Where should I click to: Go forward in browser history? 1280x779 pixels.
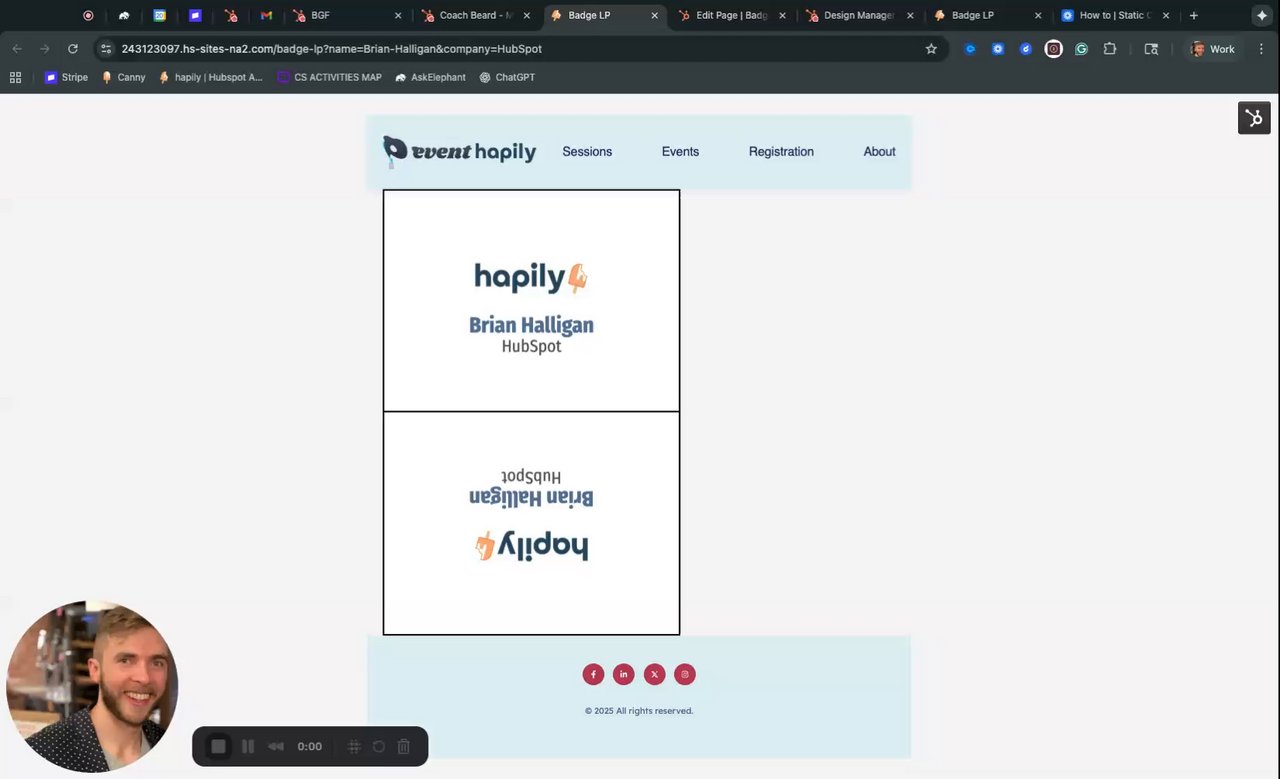click(x=45, y=49)
